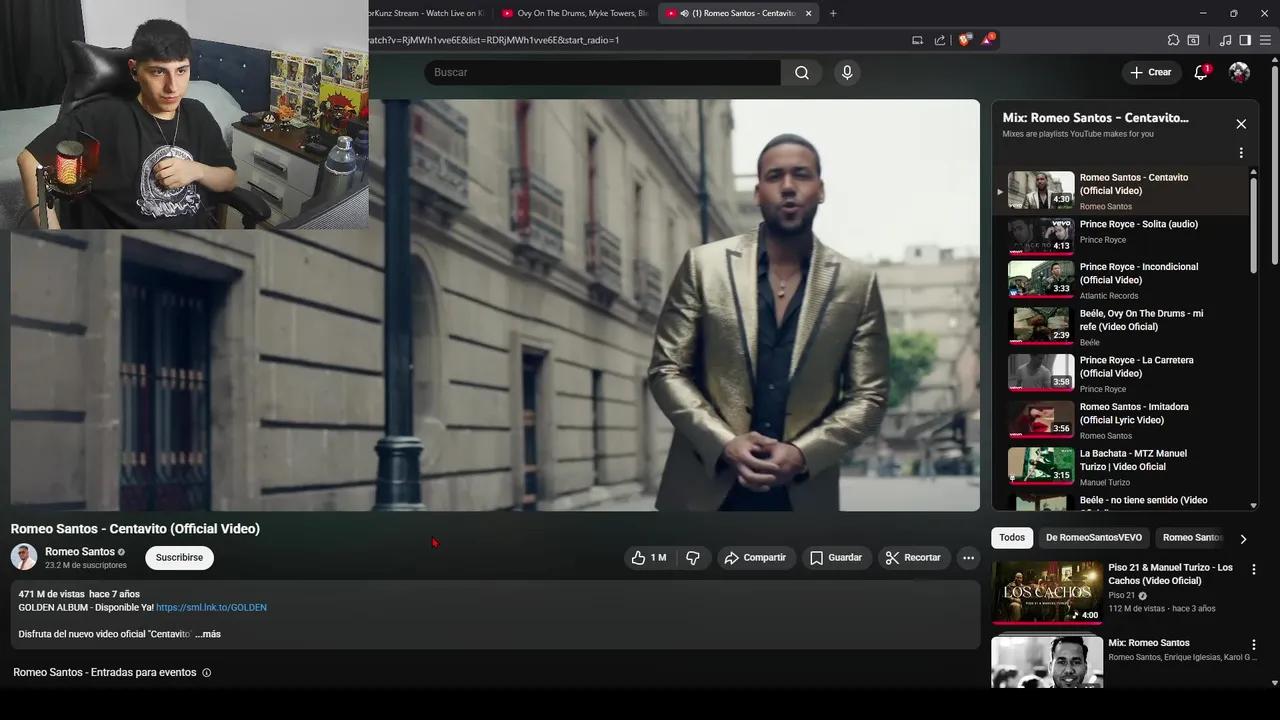This screenshot has width=1280, height=720.
Task: Open the Romeo Santos channel name link
Action: click(x=80, y=551)
